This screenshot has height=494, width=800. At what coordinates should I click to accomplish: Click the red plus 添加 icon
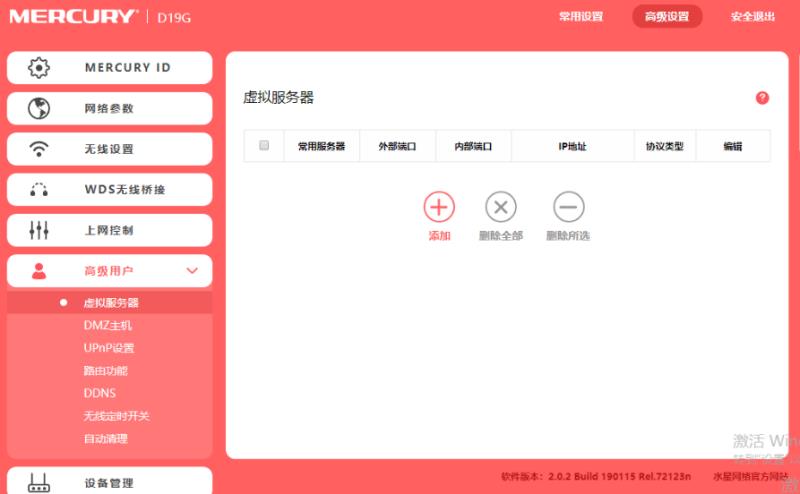(x=439, y=207)
